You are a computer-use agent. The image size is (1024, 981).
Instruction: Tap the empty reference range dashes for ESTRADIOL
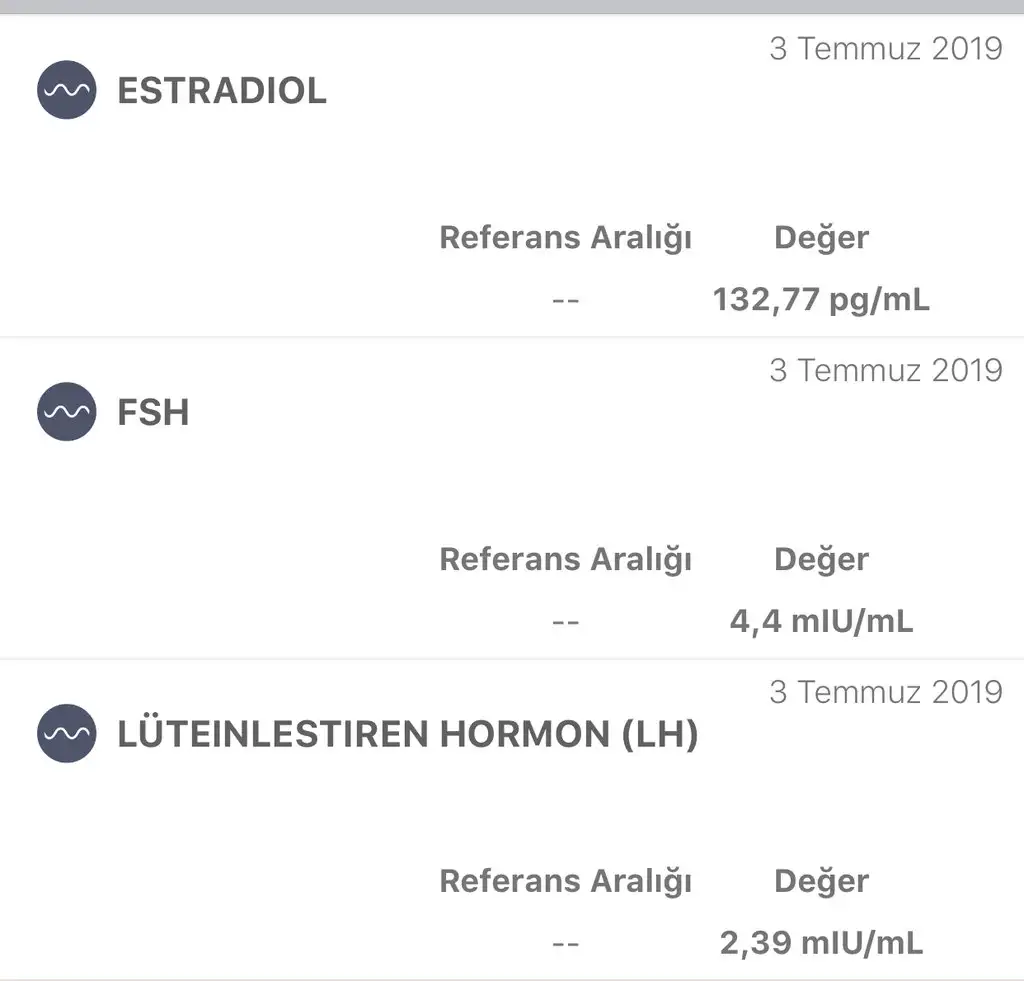566,300
